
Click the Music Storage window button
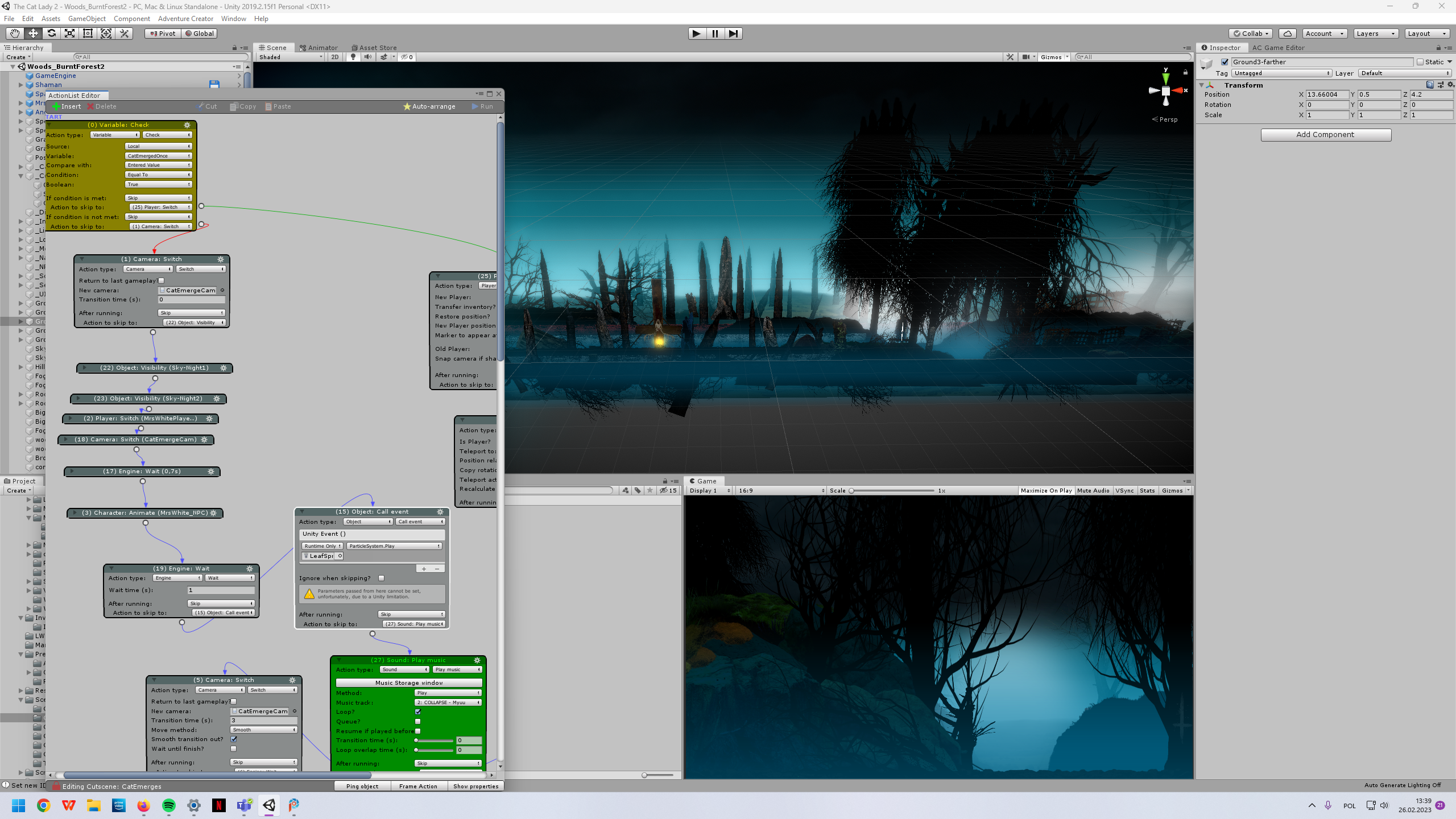pos(408,682)
